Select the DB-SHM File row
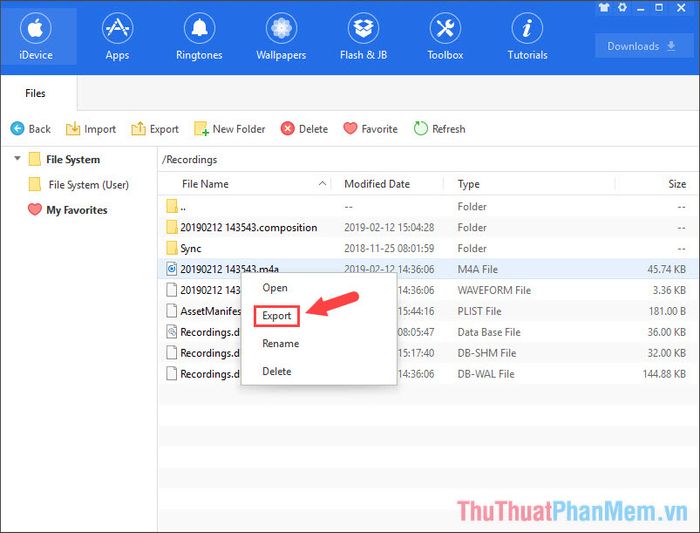This screenshot has width=700, height=533. pos(428,353)
